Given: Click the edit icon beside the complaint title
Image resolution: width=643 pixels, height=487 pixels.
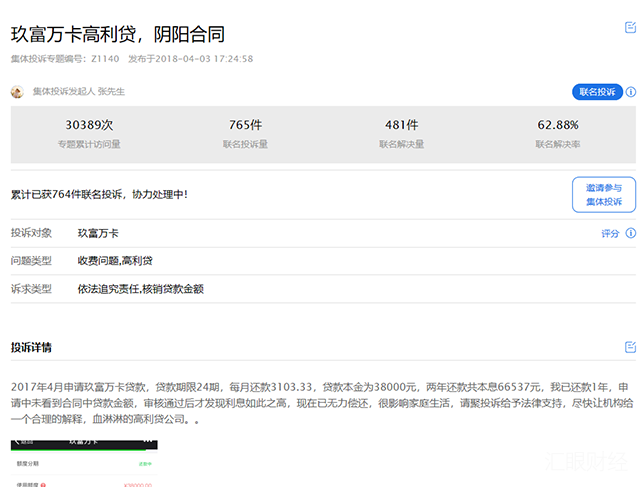Looking at the screenshot, I should click(630, 27).
